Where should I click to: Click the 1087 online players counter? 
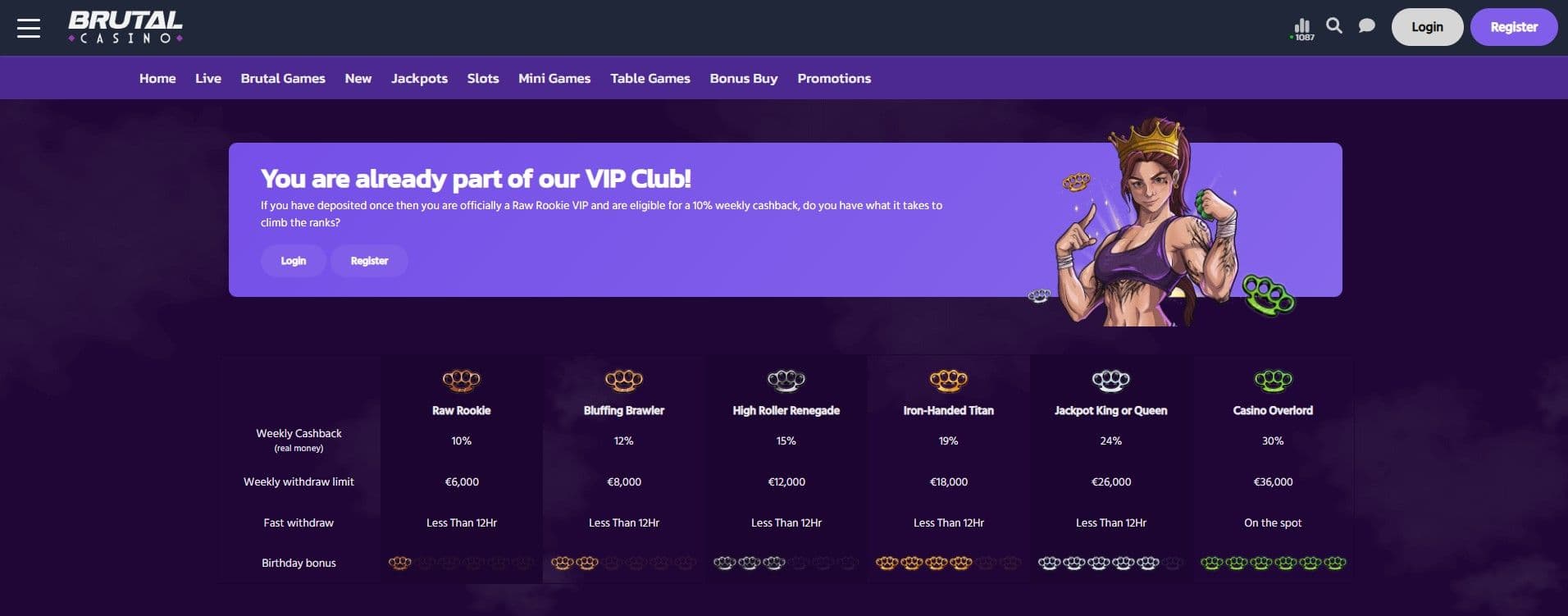[1301, 27]
